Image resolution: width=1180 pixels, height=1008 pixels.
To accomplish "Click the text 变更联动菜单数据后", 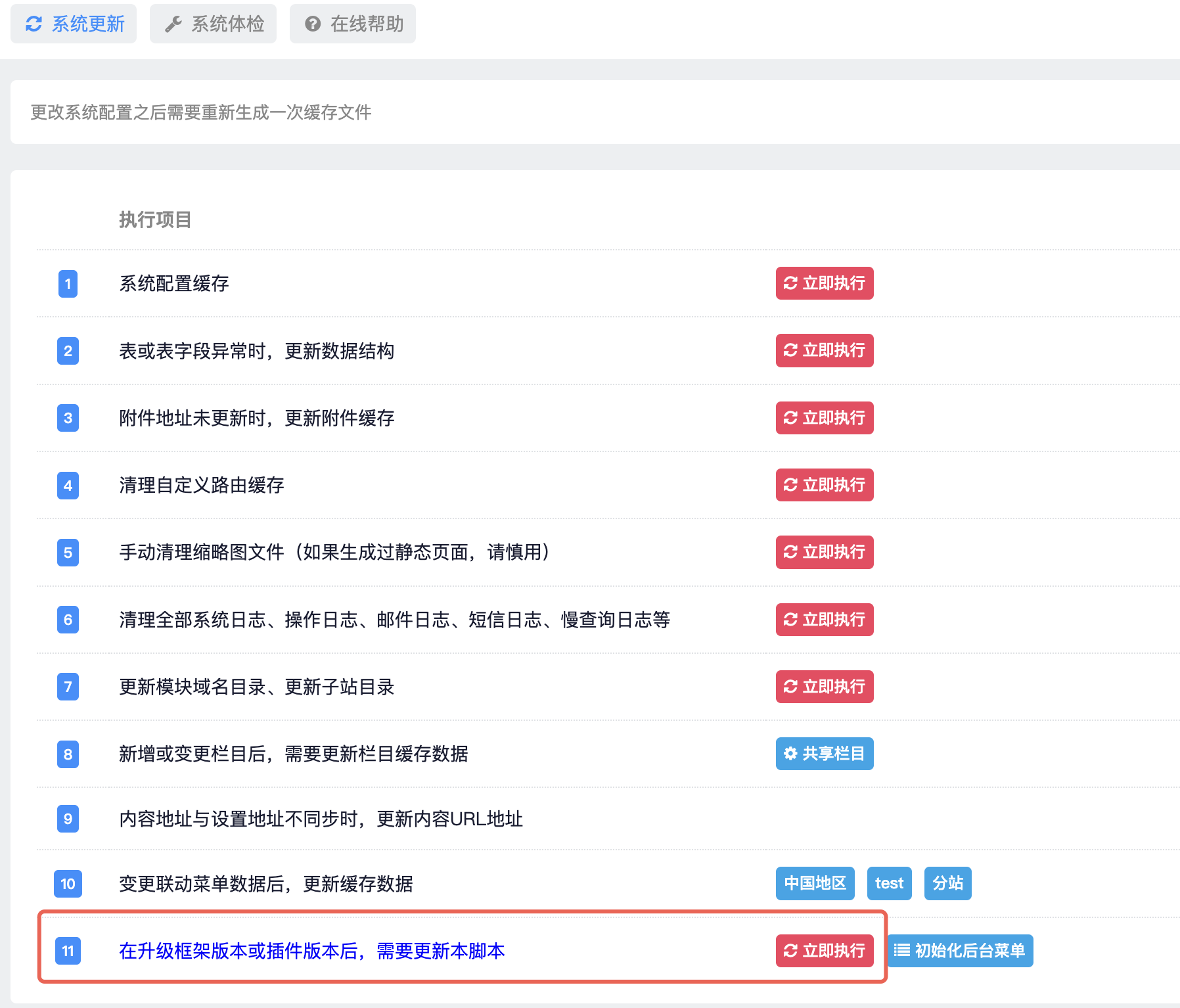I will [202, 884].
